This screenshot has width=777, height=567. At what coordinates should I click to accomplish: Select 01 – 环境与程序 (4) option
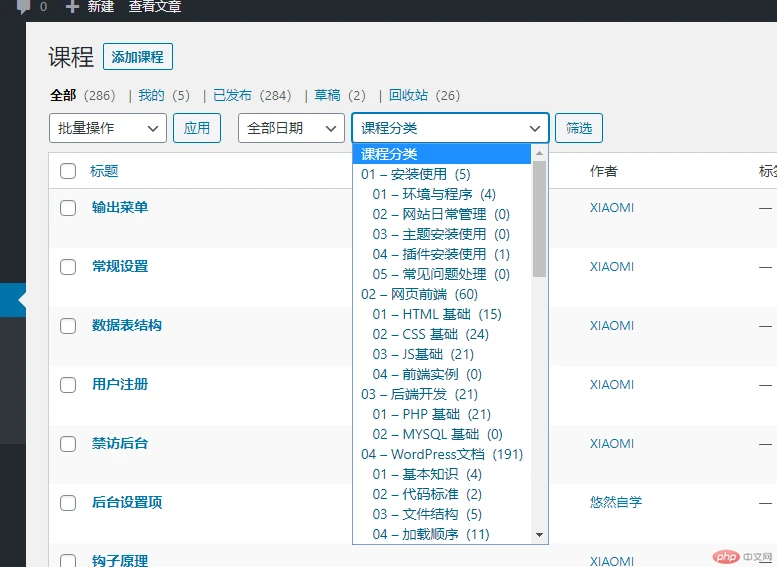(x=442, y=194)
